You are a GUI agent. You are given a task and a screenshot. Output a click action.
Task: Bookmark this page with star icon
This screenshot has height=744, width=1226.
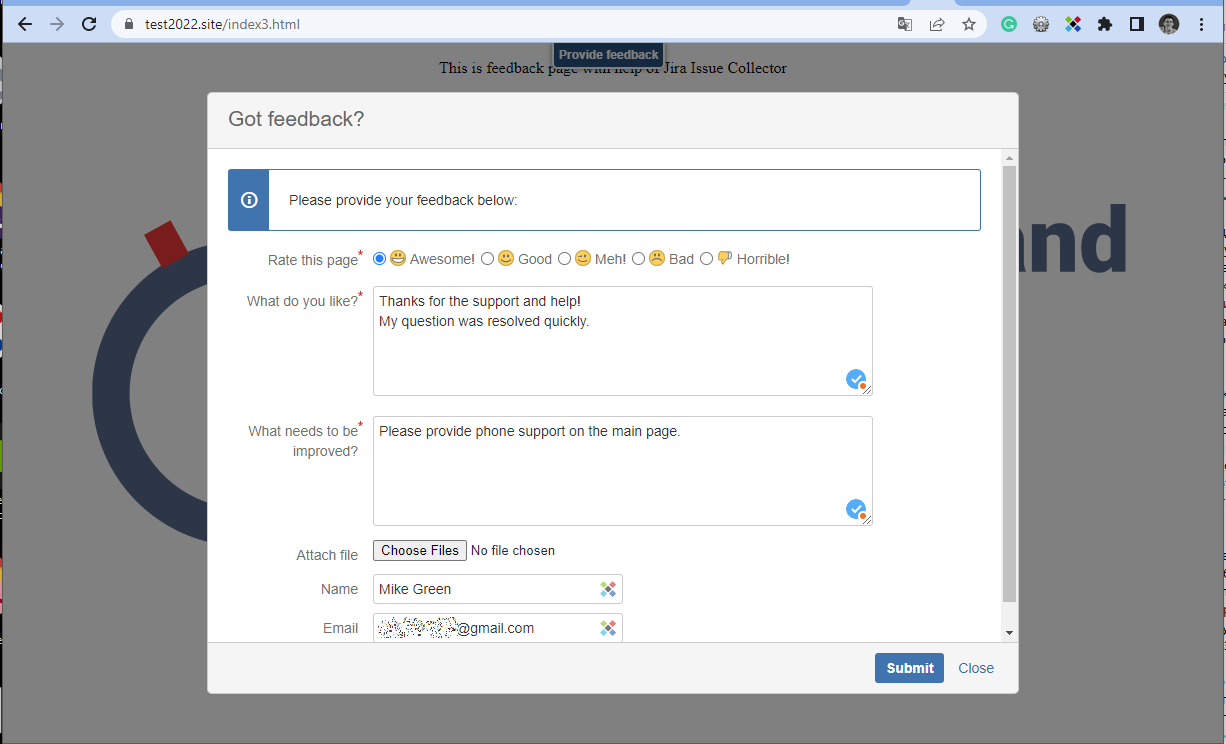[969, 24]
